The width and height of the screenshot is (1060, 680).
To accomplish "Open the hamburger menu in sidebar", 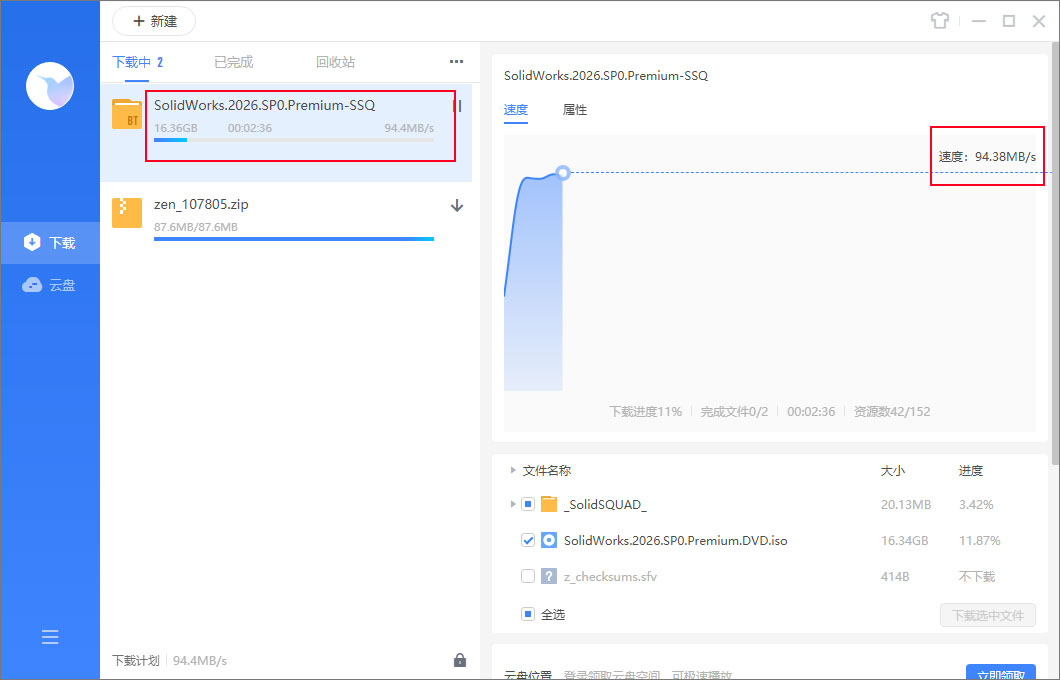I will 50,637.
